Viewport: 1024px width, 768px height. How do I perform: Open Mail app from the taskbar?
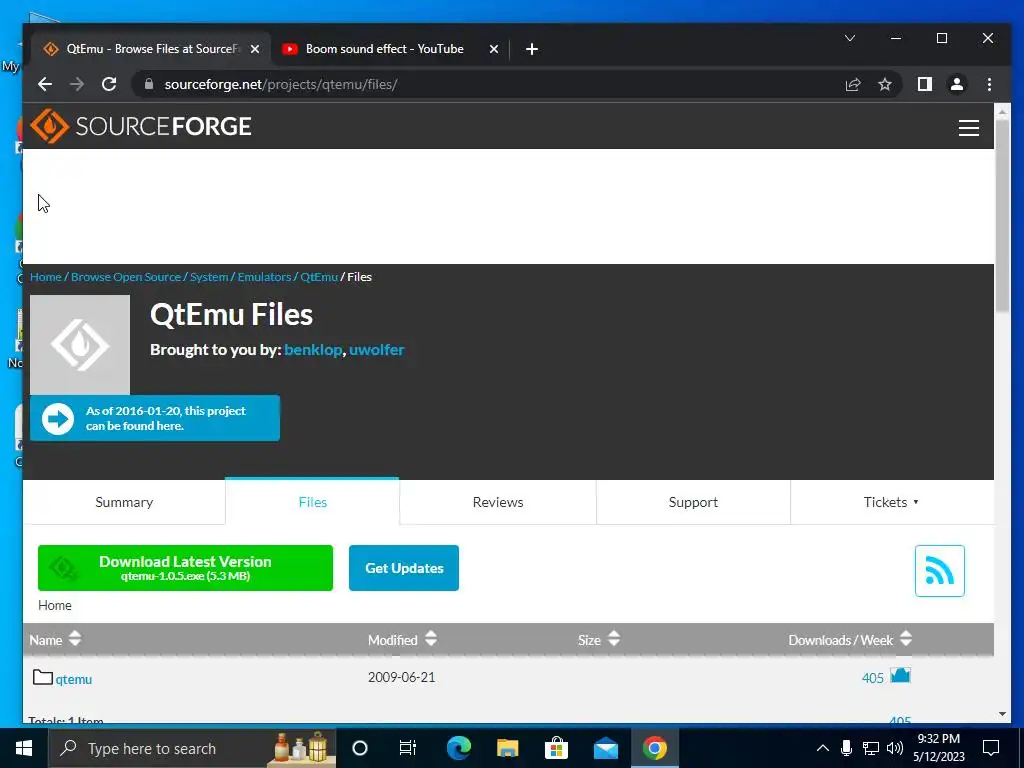[606, 748]
